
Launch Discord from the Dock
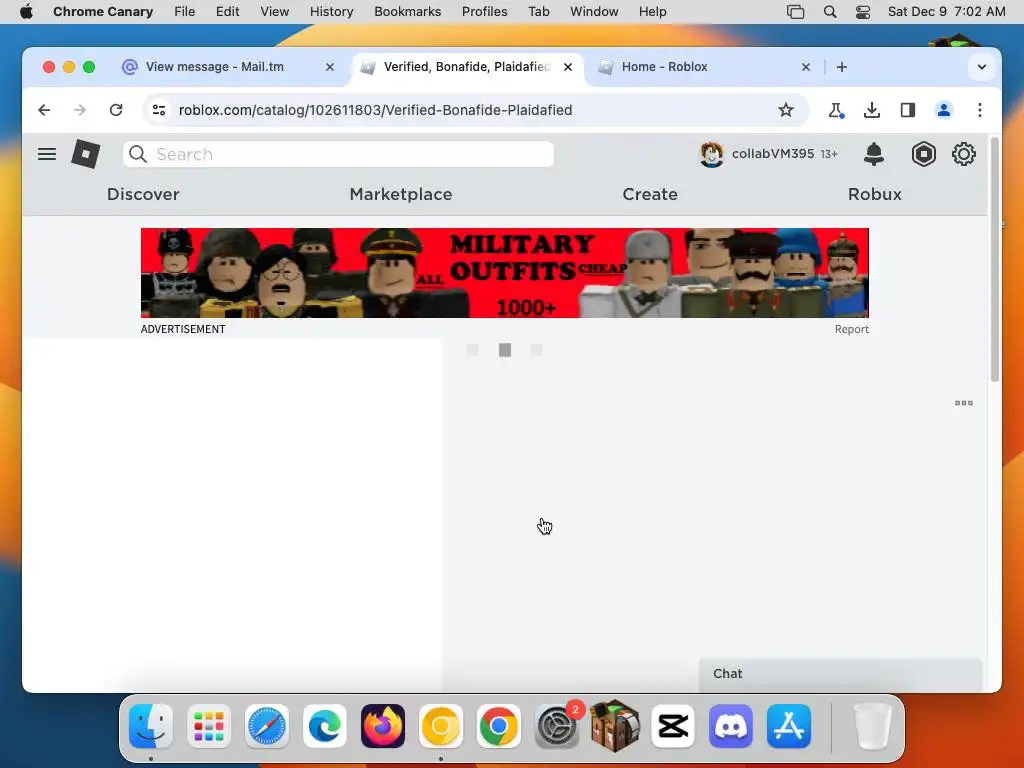(731, 726)
